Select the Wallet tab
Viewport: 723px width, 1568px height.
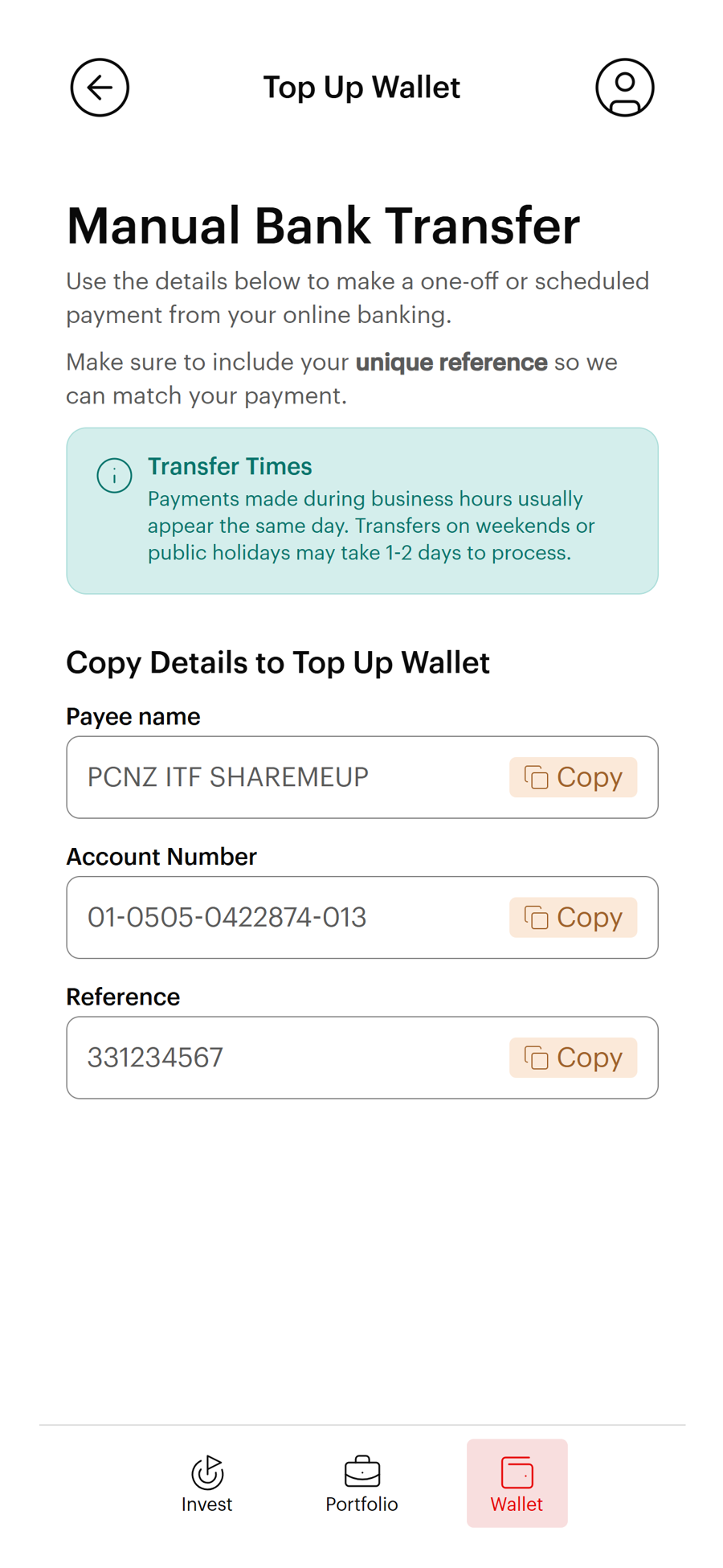517,1483
